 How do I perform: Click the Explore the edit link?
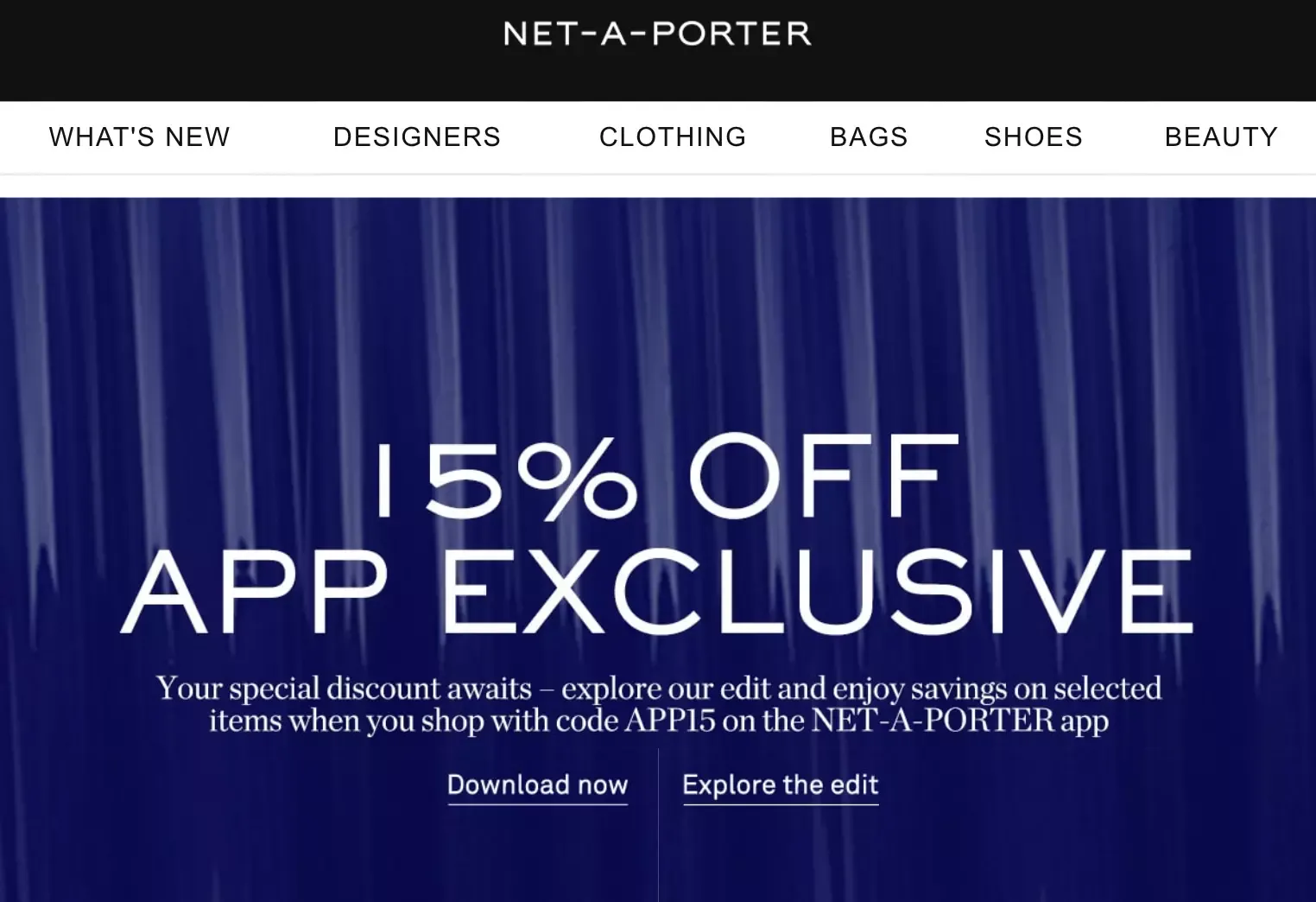point(780,784)
